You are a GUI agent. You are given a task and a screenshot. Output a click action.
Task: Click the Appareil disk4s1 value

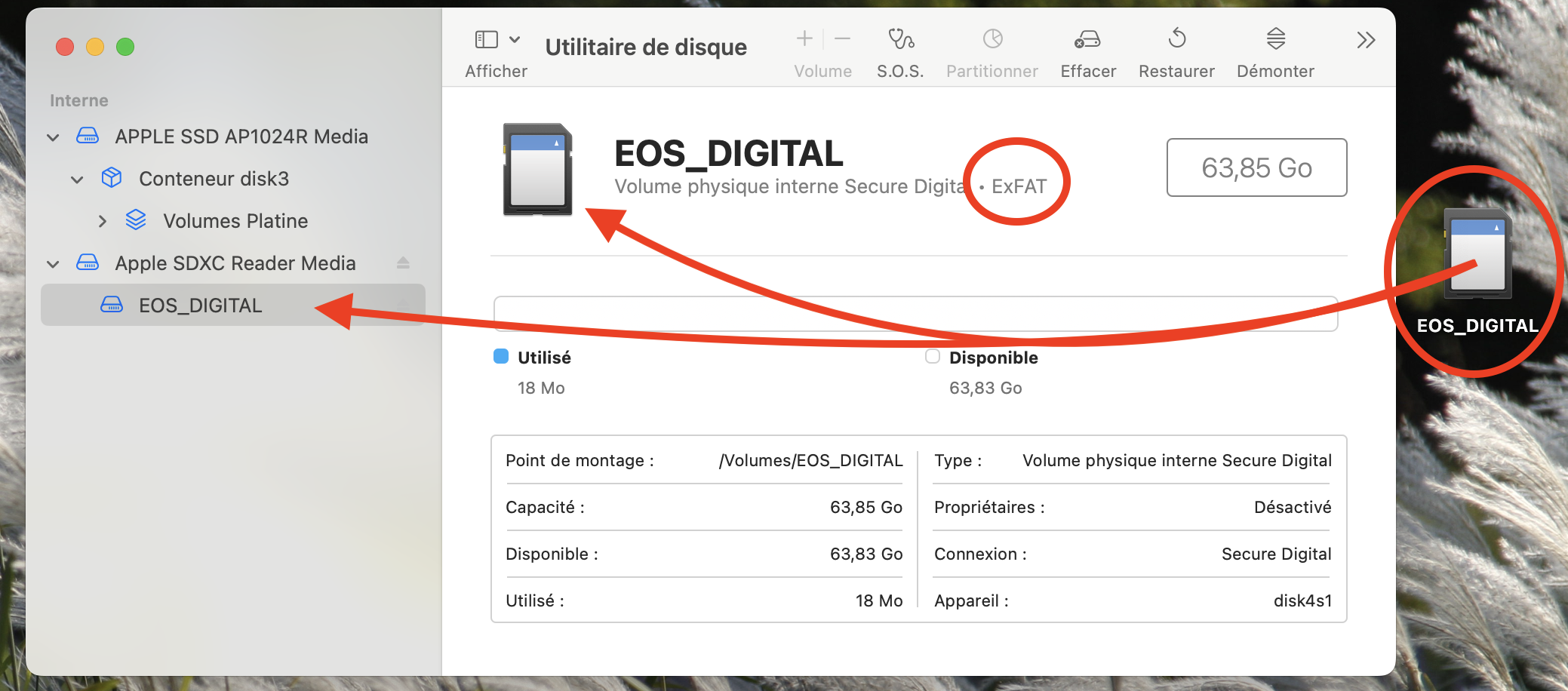tap(1303, 600)
